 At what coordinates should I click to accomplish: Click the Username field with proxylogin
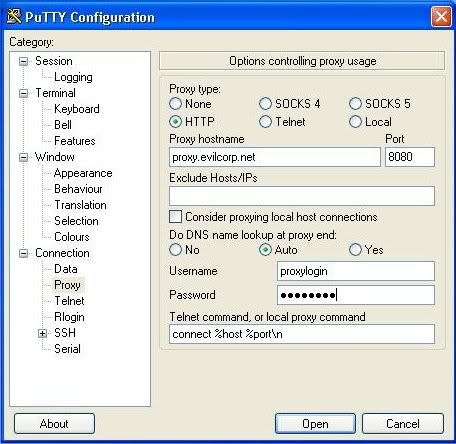356,271
